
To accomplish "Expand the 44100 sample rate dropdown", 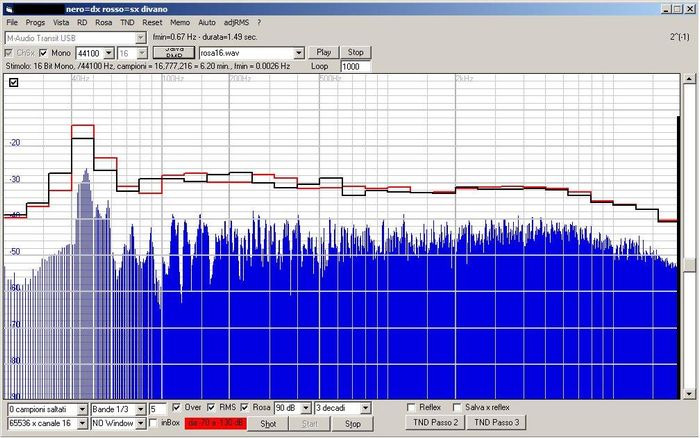I will coord(109,53).
